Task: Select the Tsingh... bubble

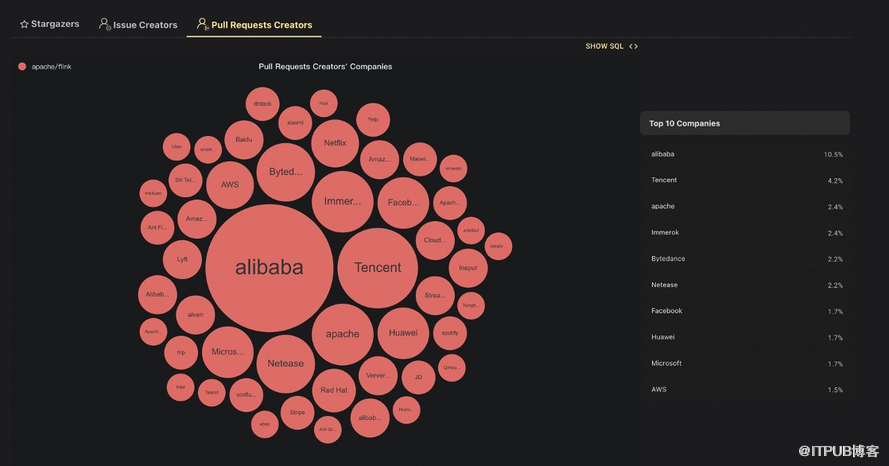Action: [471, 306]
